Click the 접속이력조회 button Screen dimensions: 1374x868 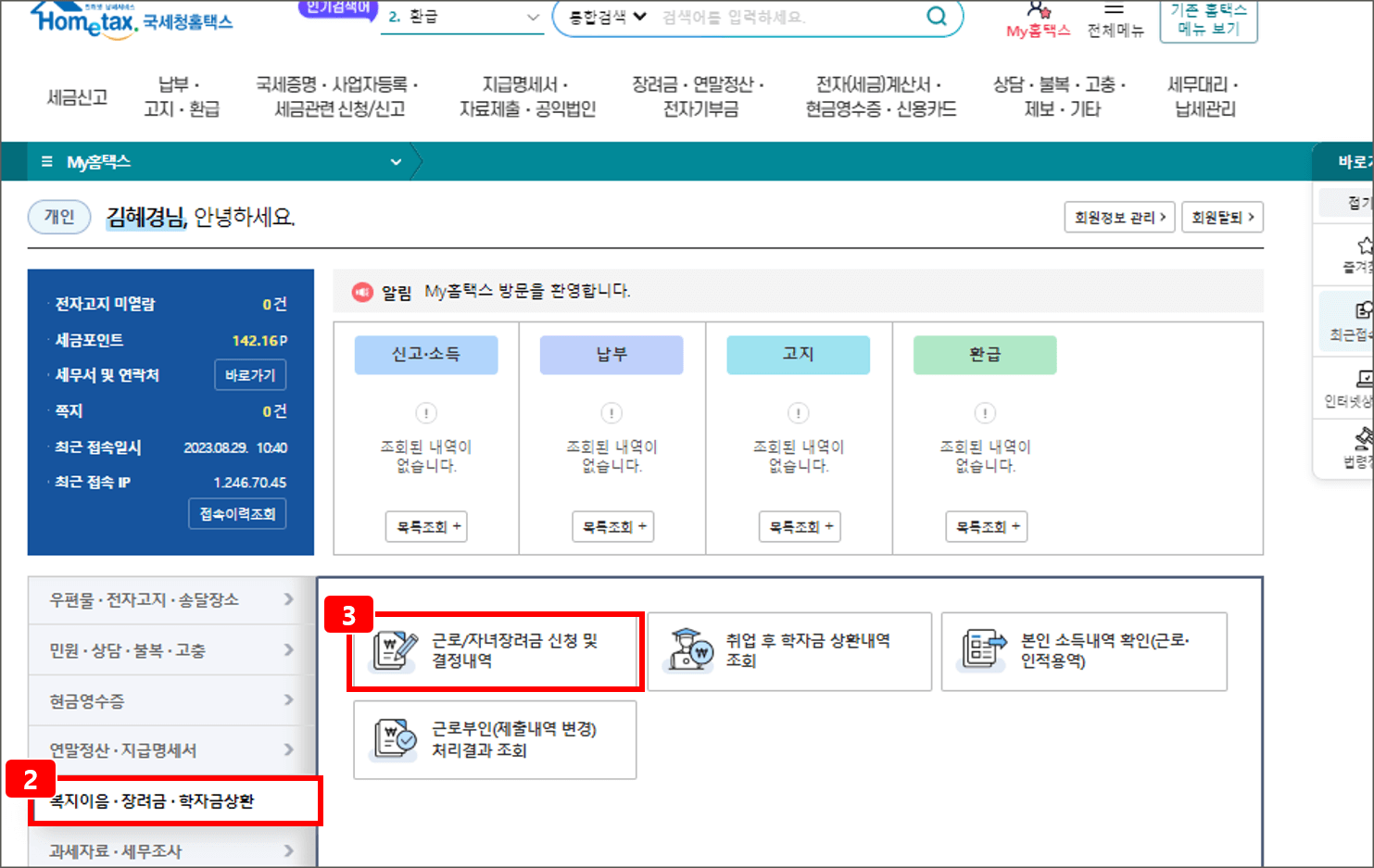(x=237, y=513)
